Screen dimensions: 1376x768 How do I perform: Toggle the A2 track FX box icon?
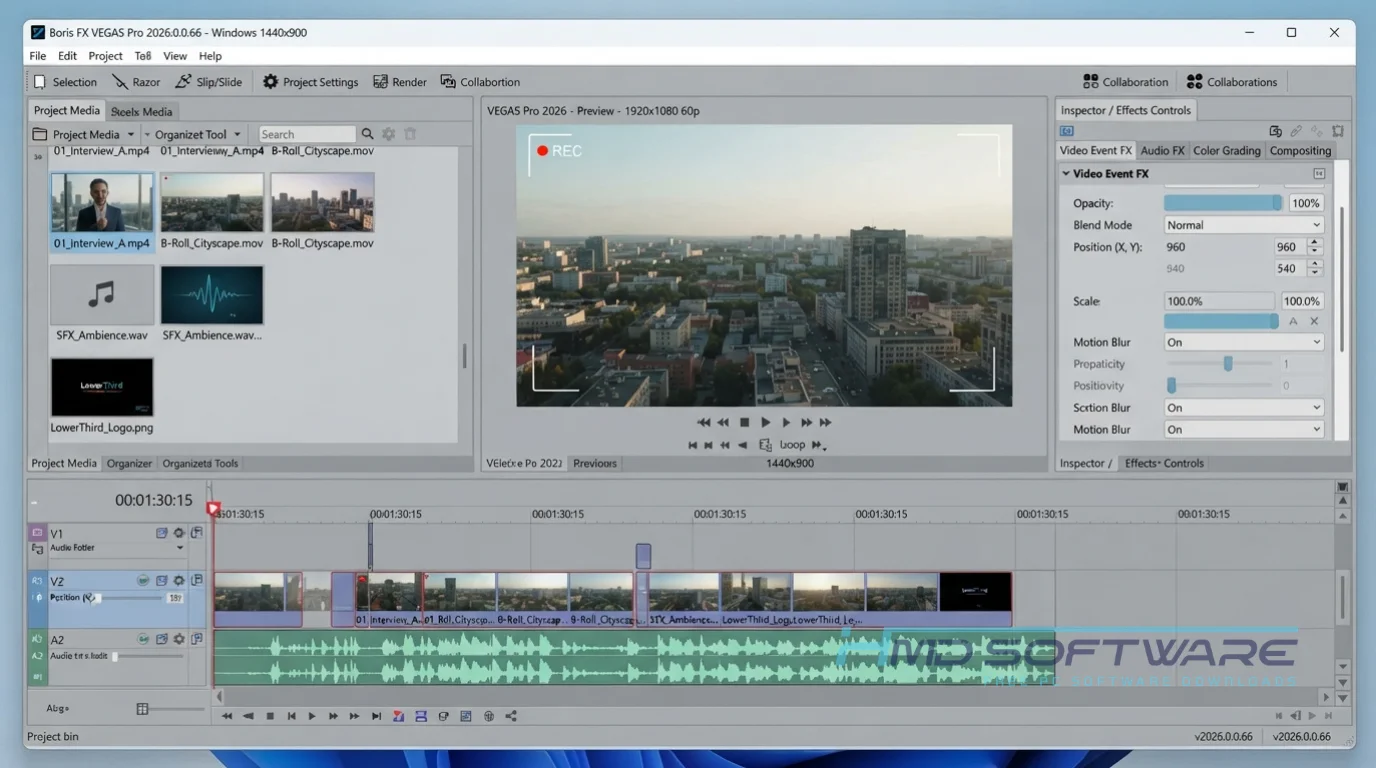162,639
